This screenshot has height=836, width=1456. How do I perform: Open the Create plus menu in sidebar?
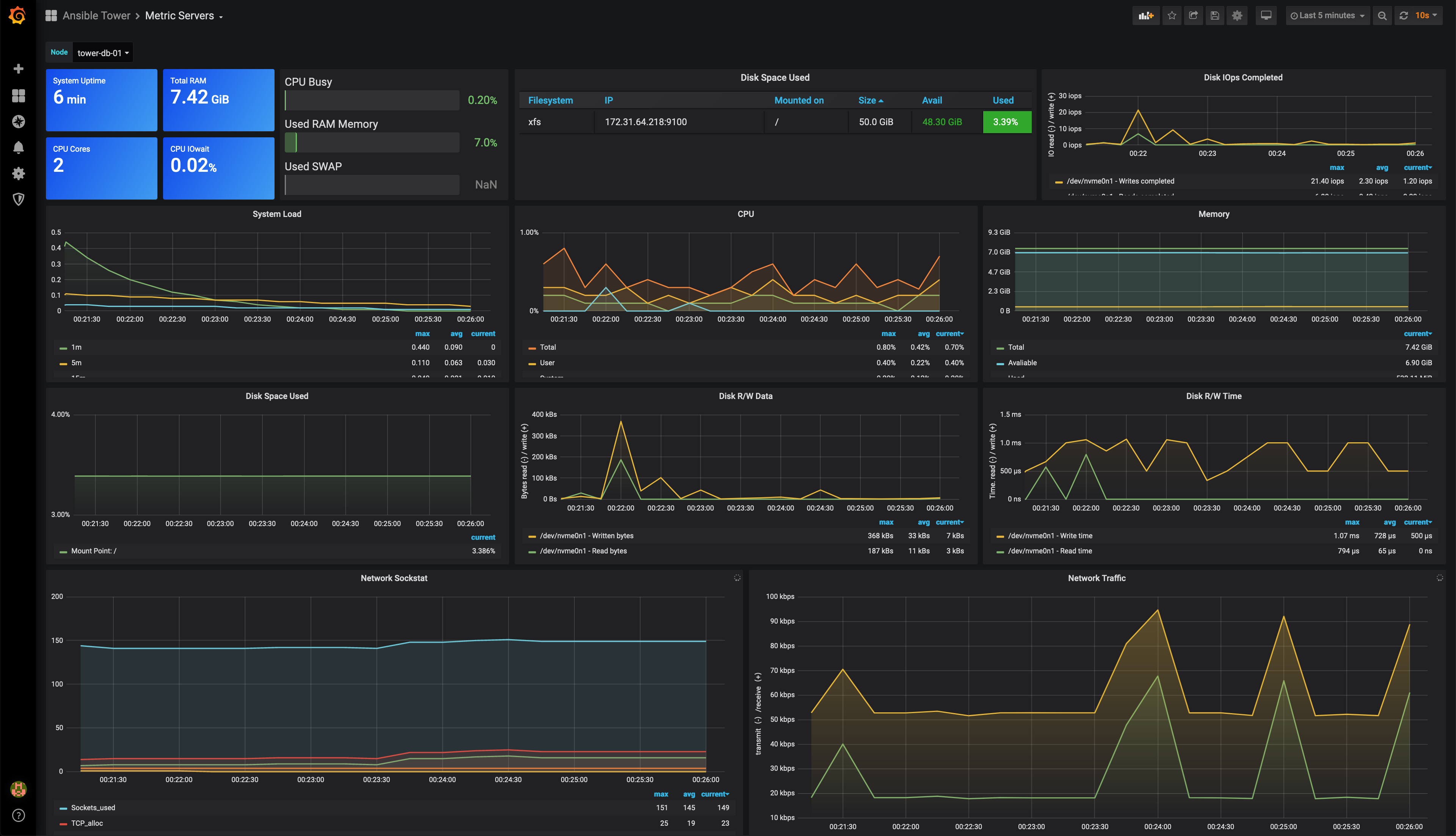point(18,69)
